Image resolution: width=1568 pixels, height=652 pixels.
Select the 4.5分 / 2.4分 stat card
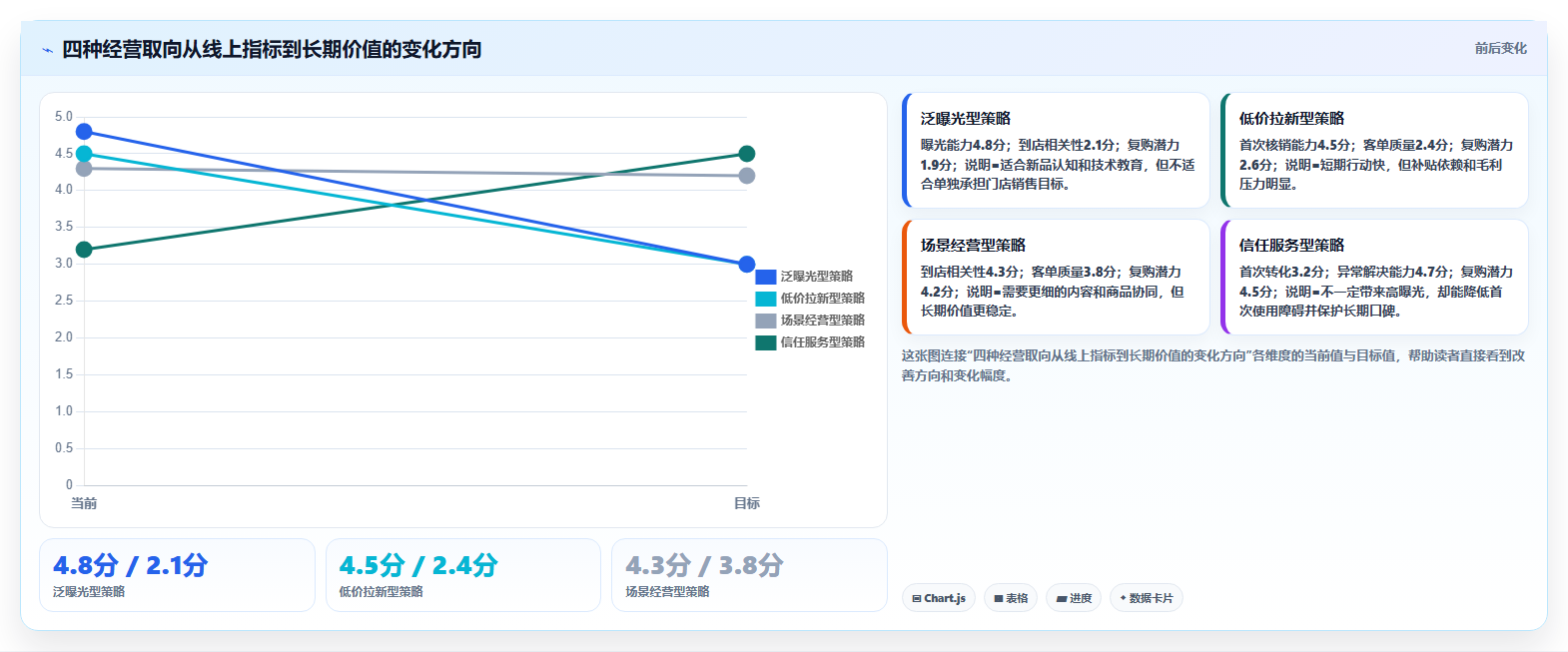[x=463, y=575]
